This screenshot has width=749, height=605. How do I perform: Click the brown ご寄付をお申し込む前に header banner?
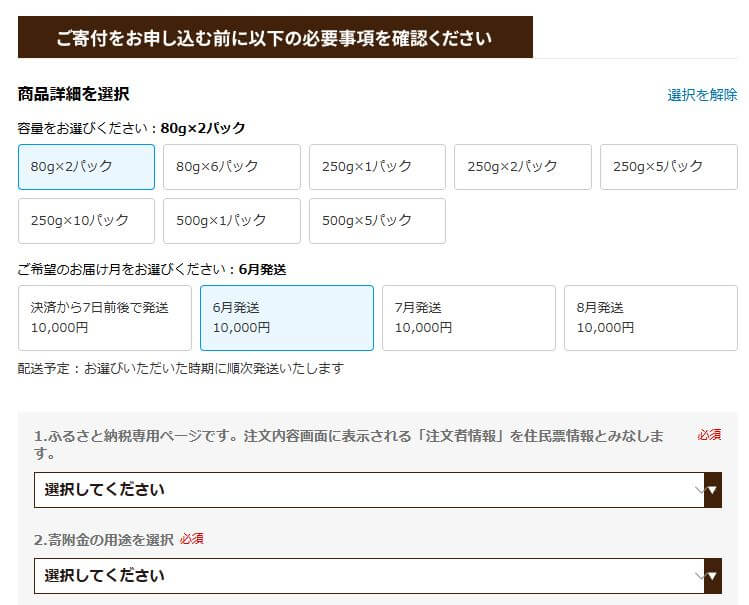275,37
